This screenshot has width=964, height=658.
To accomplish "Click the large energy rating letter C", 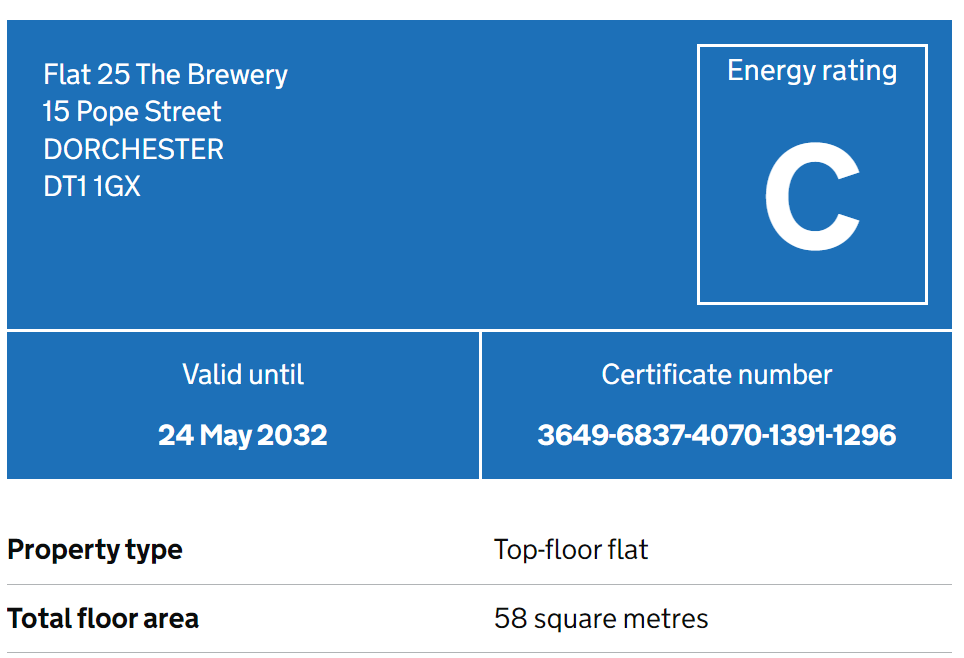I will 812,197.
